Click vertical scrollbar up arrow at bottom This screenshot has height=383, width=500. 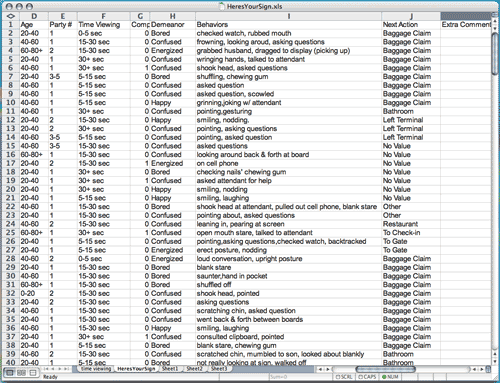point(495,354)
